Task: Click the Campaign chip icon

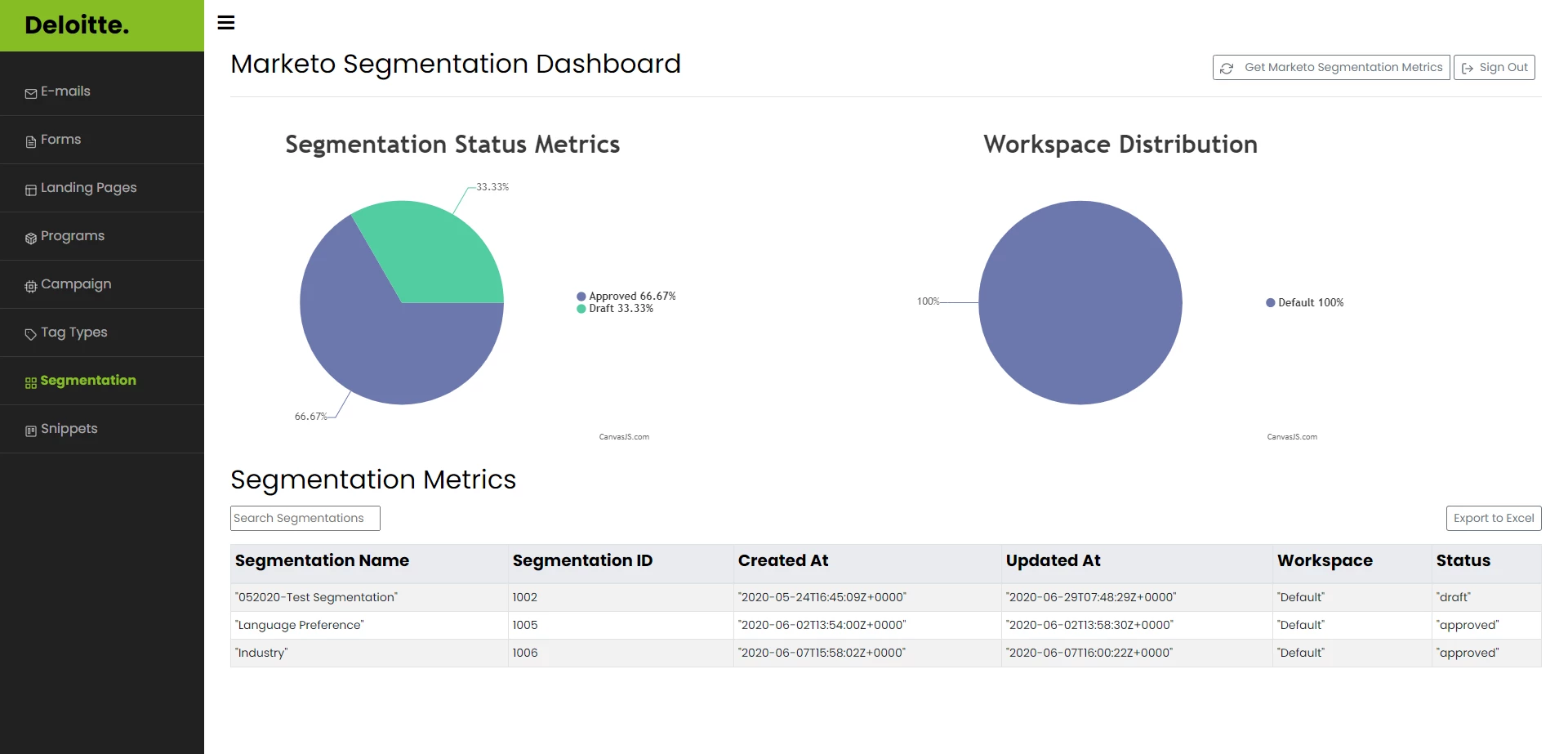Action: 31,287
